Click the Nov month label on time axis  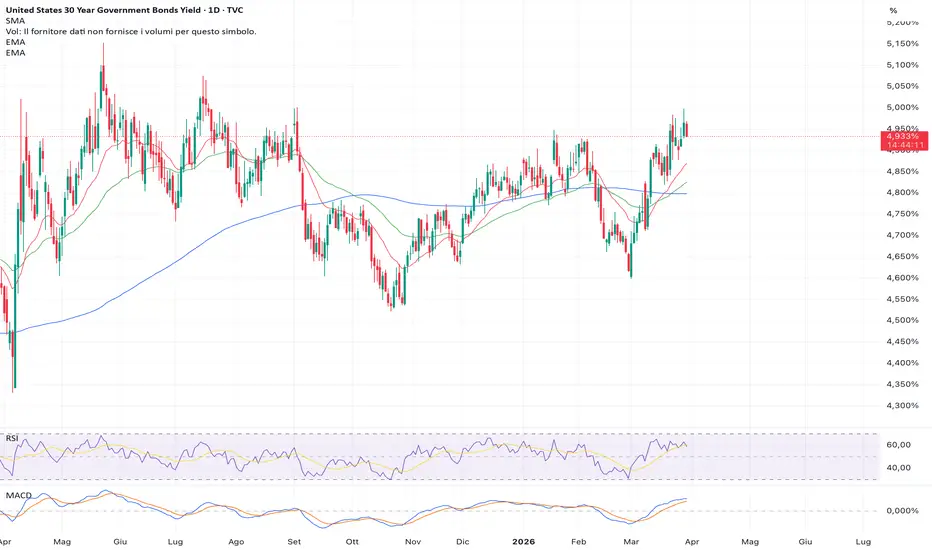[x=413, y=542]
